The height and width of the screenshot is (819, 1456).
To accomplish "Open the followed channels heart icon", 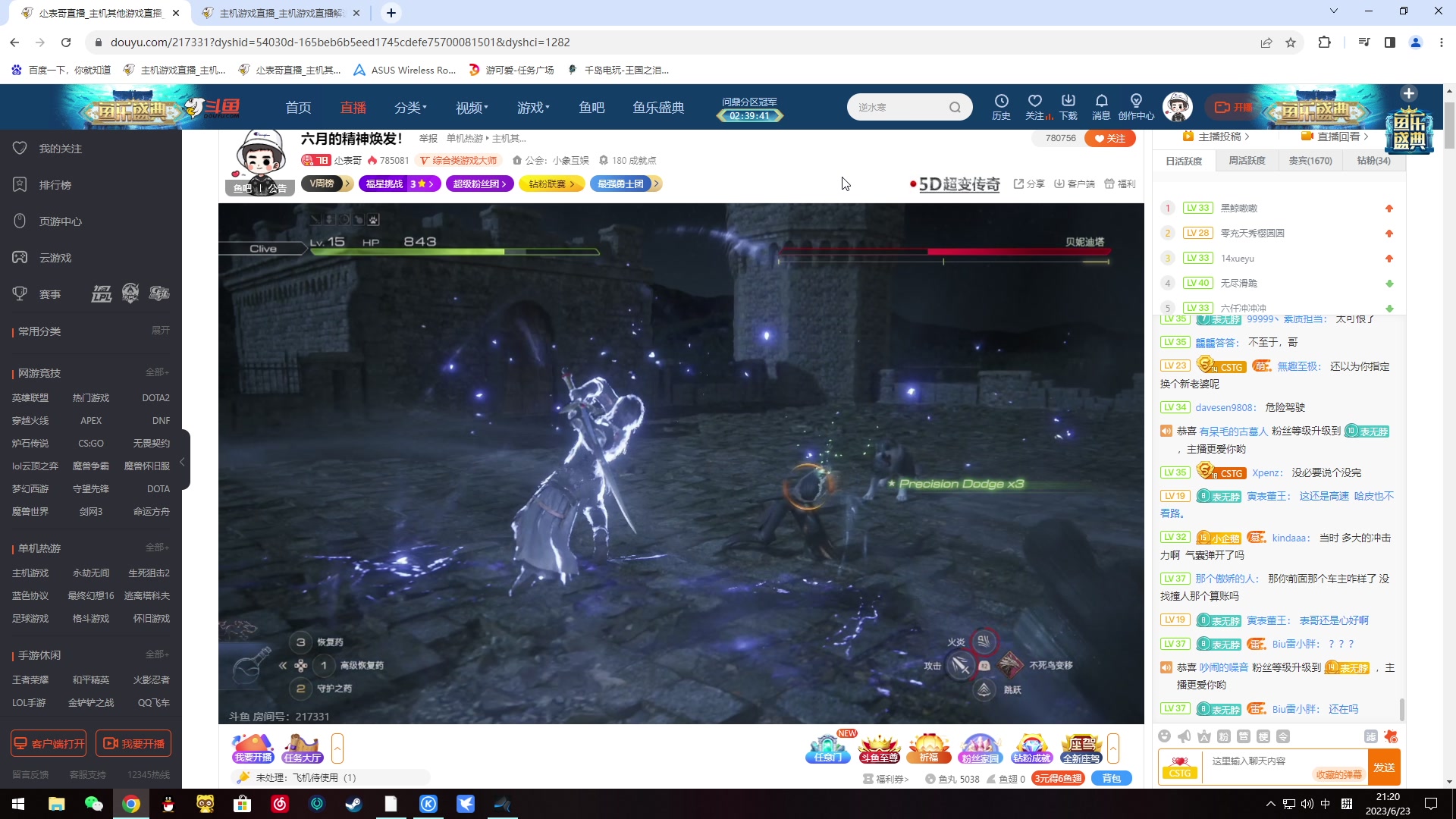I will [1035, 107].
